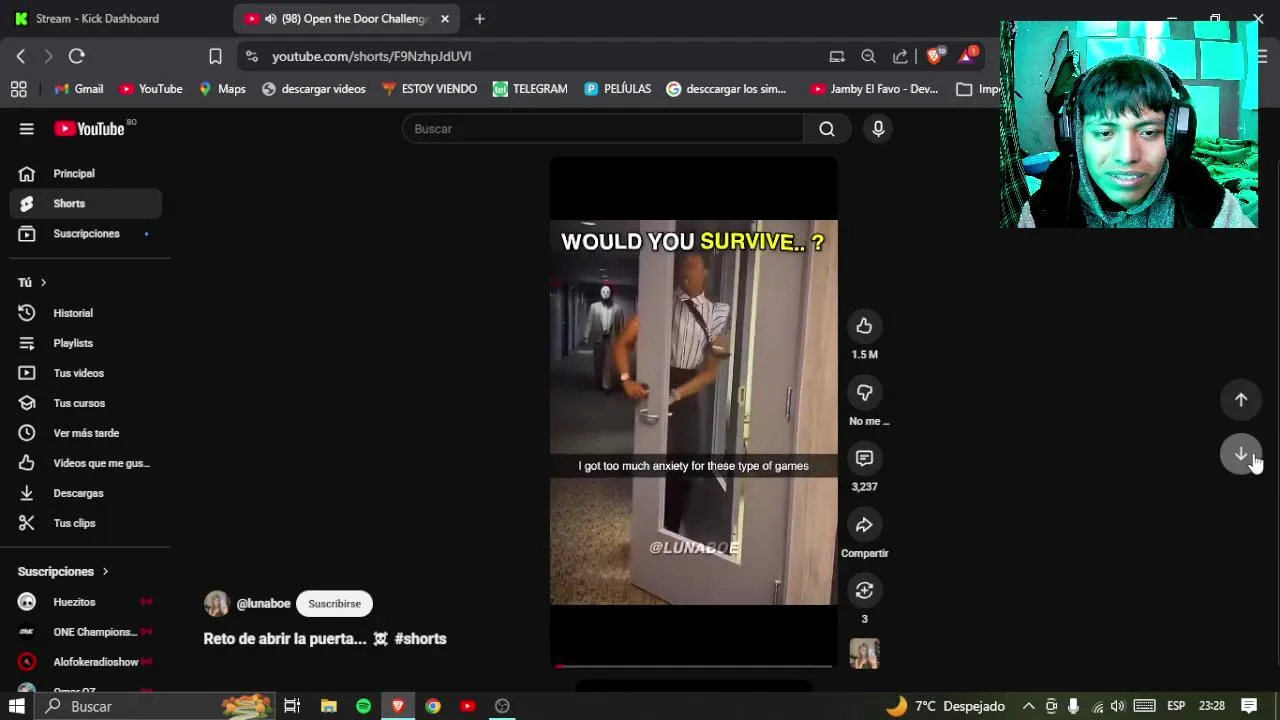Open TELEGRAM bookmark
Image resolution: width=1280 pixels, height=720 pixels.
pyautogui.click(x=530, y=89)
